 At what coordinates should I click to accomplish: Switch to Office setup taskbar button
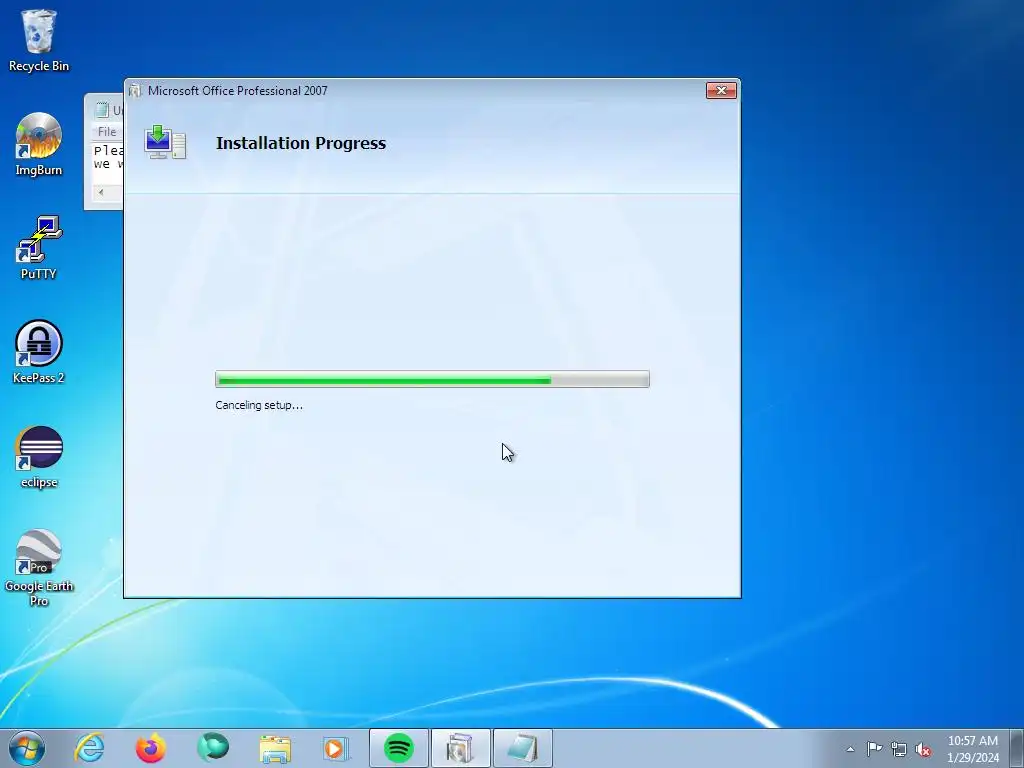pyautogui.click(x=460, y=748)
